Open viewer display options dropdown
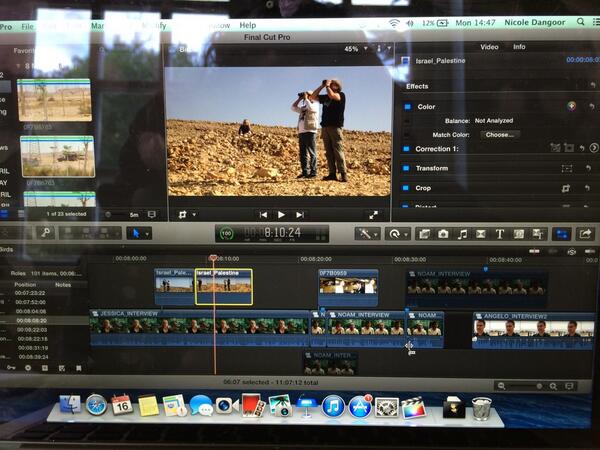The width and height of the screenshot is (600, 450). click(x=384, y=49)
